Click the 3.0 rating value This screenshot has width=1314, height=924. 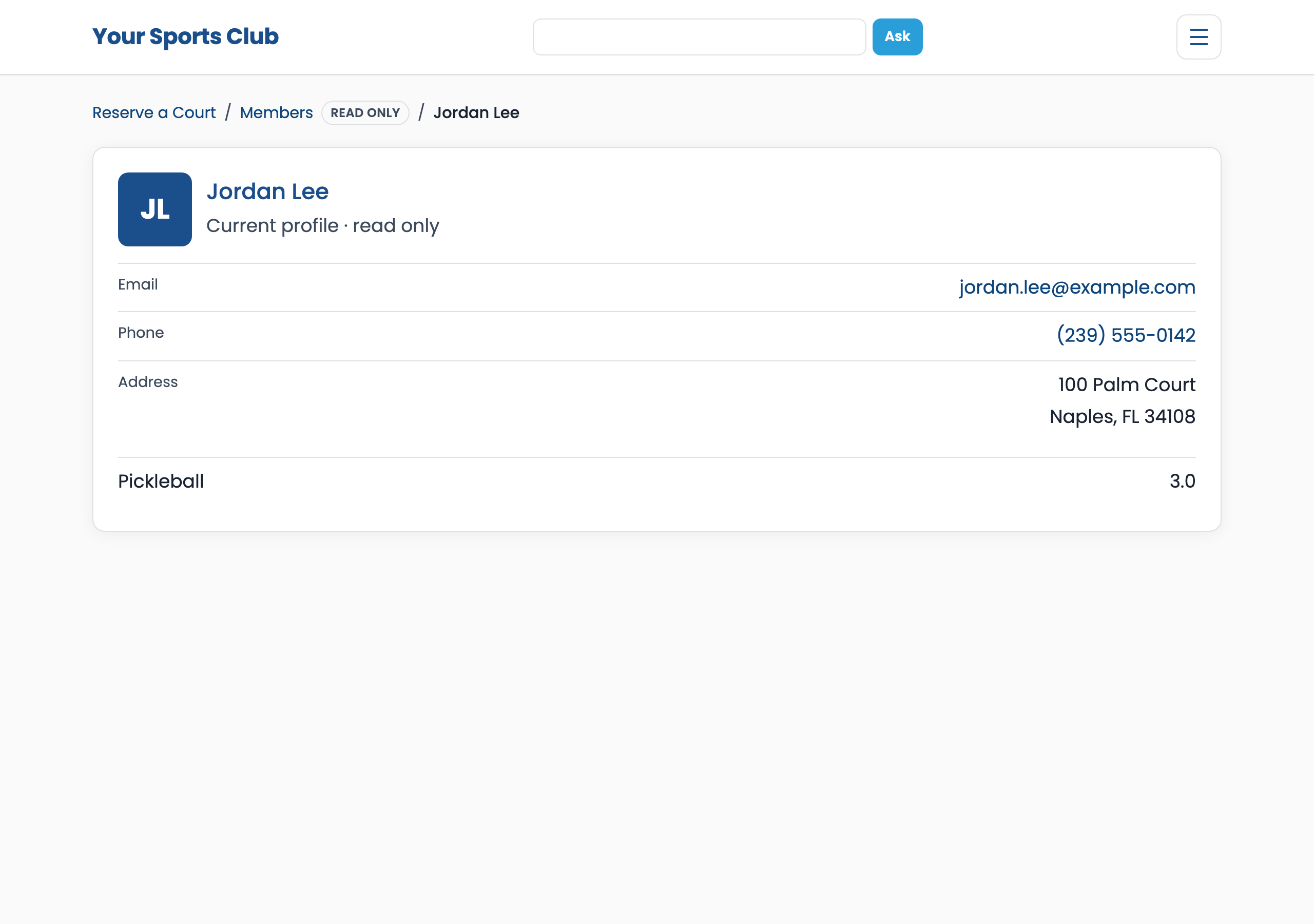[x=1183, y=482]
